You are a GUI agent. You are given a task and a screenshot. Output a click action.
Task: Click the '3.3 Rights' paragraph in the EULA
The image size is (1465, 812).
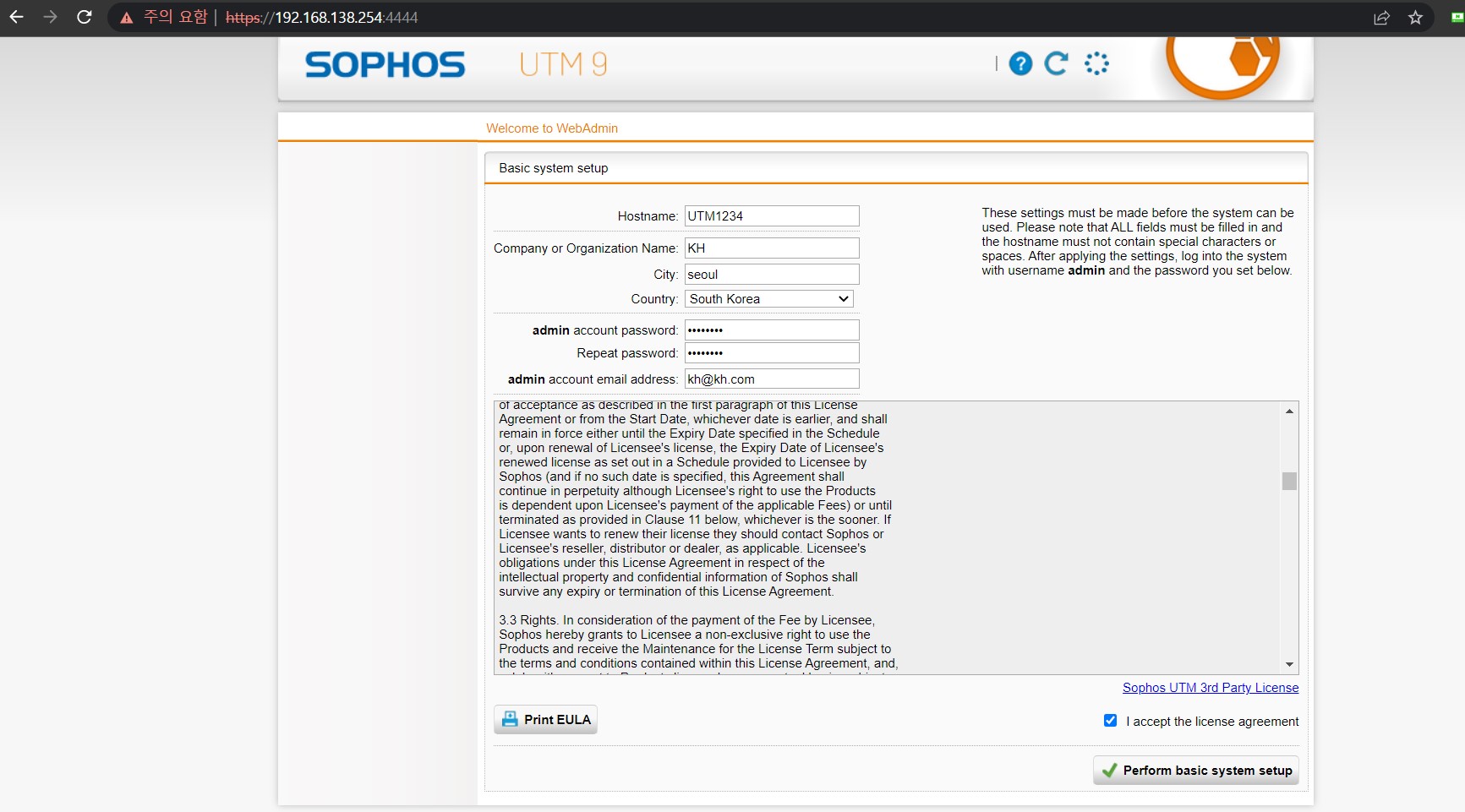pos(698,642)
